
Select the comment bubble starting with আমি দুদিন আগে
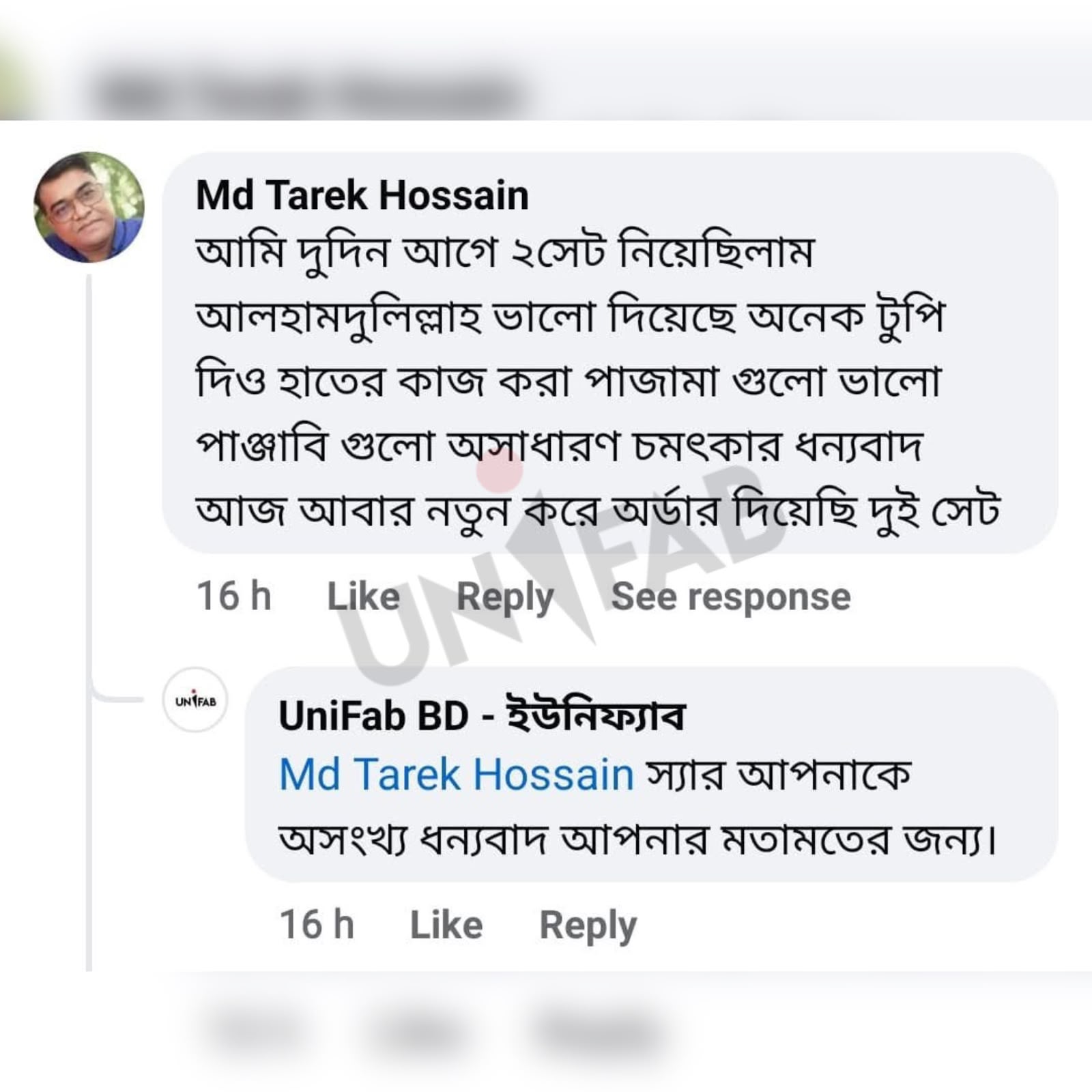tap(609, 352)
